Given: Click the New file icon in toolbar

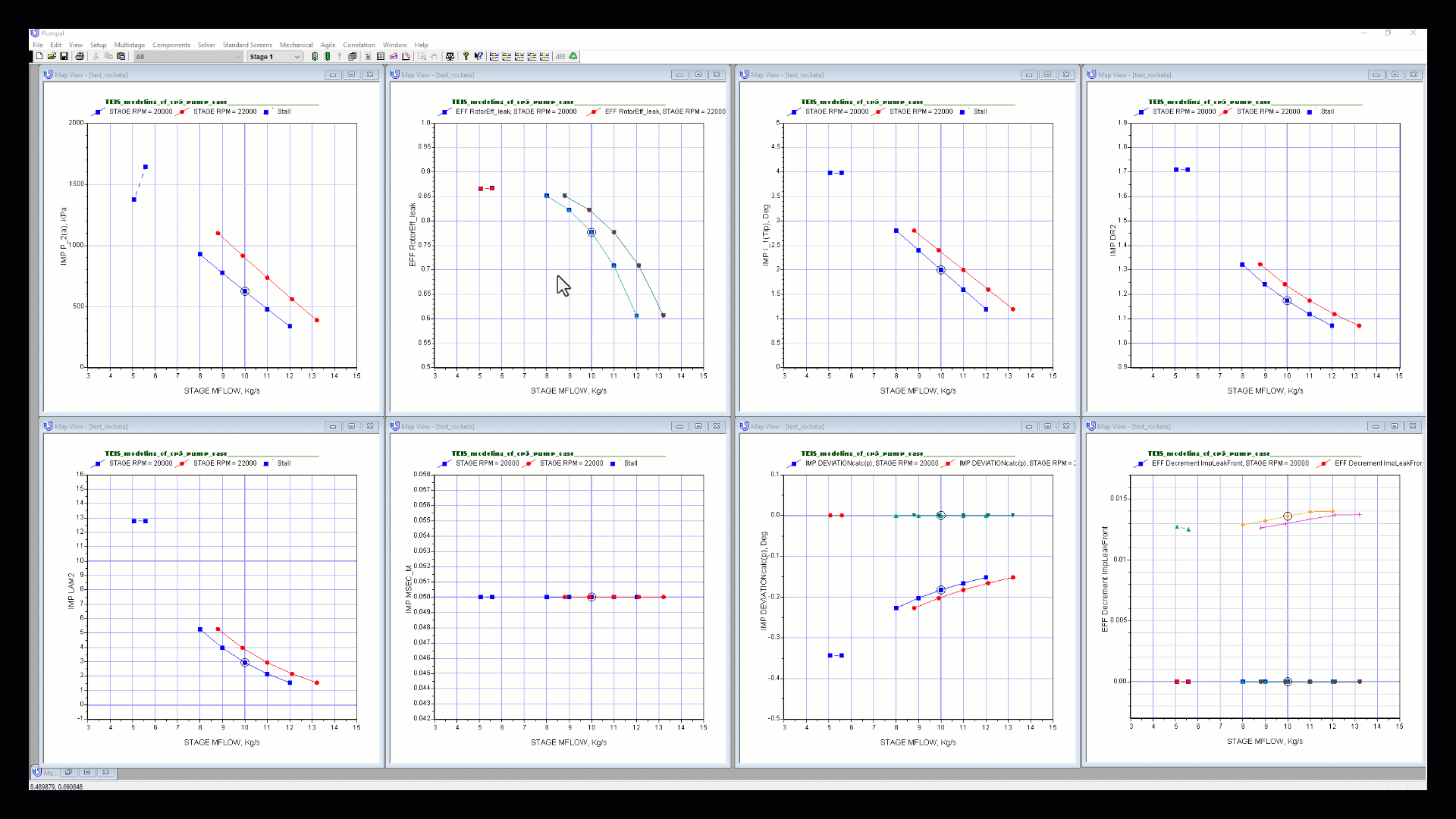Looking at the screenshot, I should pos(39,56).
